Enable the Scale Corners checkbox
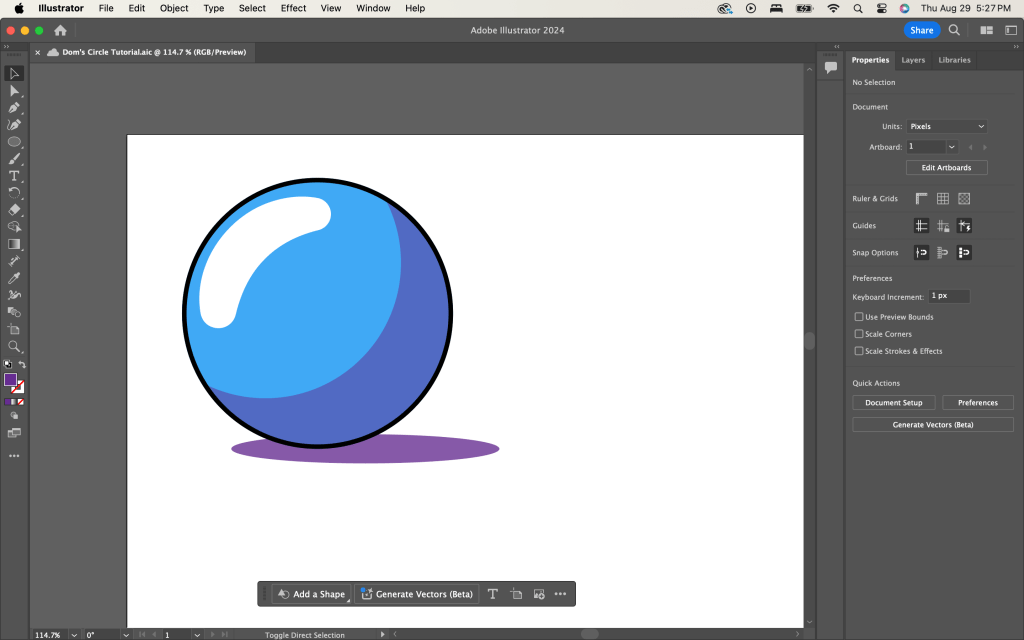Screen dimensions: 1024x640 point(858,334)
